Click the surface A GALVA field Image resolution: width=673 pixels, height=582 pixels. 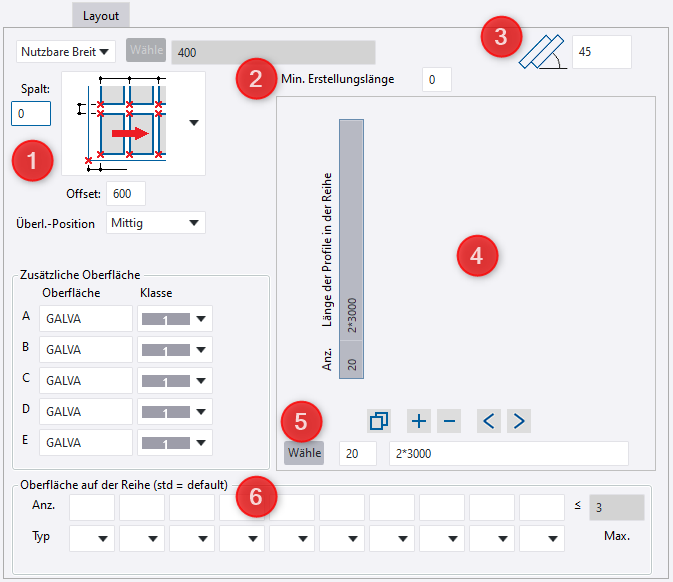click(86, 318)
